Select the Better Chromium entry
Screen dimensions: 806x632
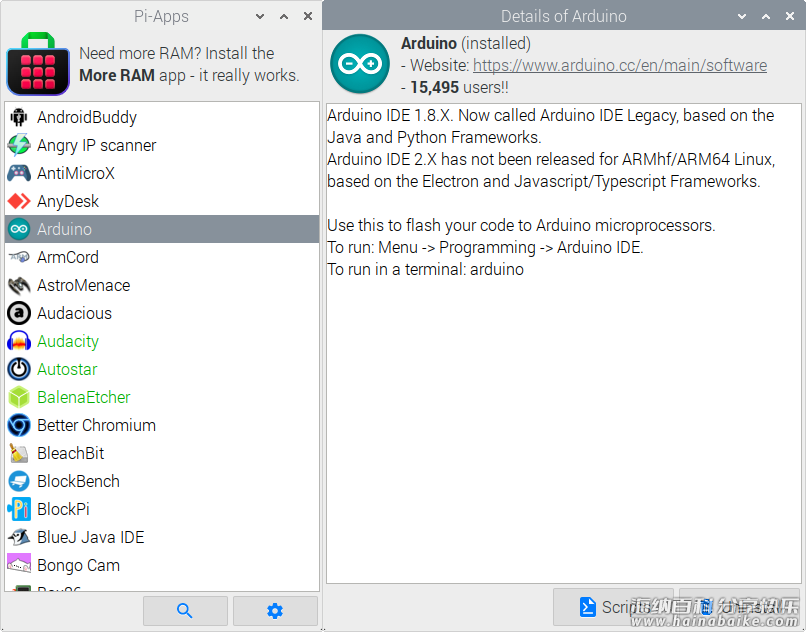click(x=162, y=425)
